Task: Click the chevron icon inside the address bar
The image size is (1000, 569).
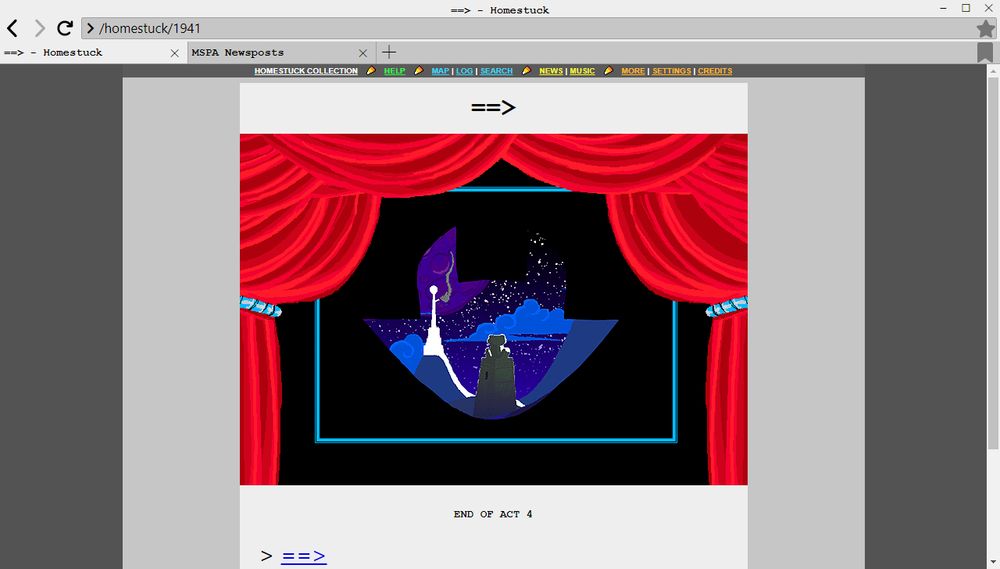Action: [x=90, y=28]
